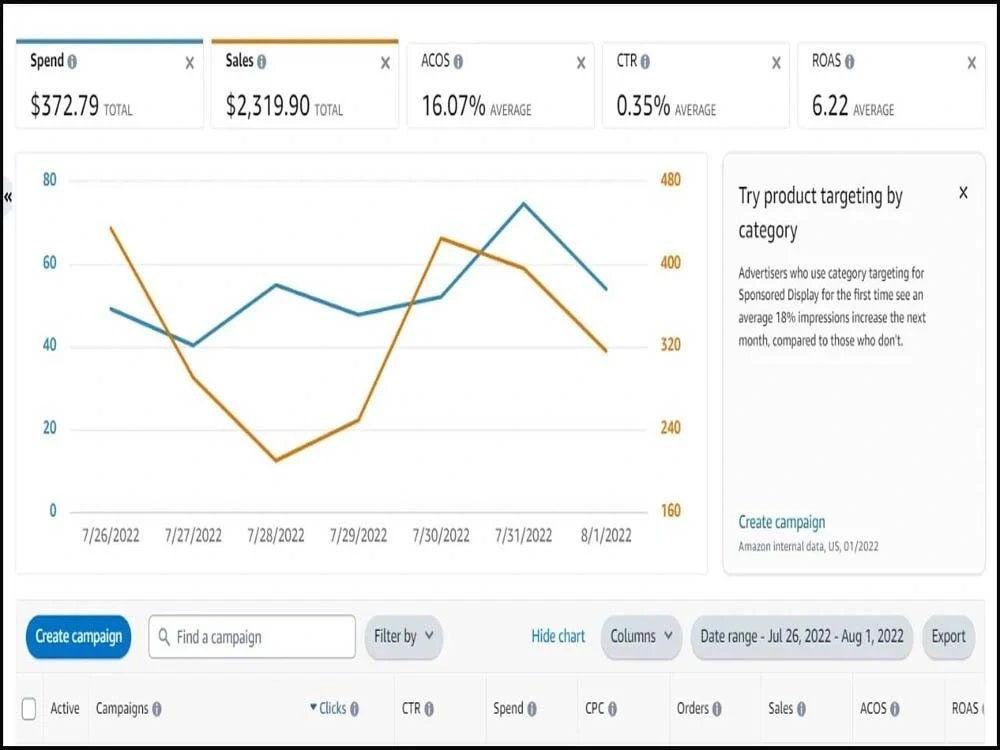Remove the ROAS metric card
Screen dimensions: 1000x750
pyautogui.click(x=971, y=63)
